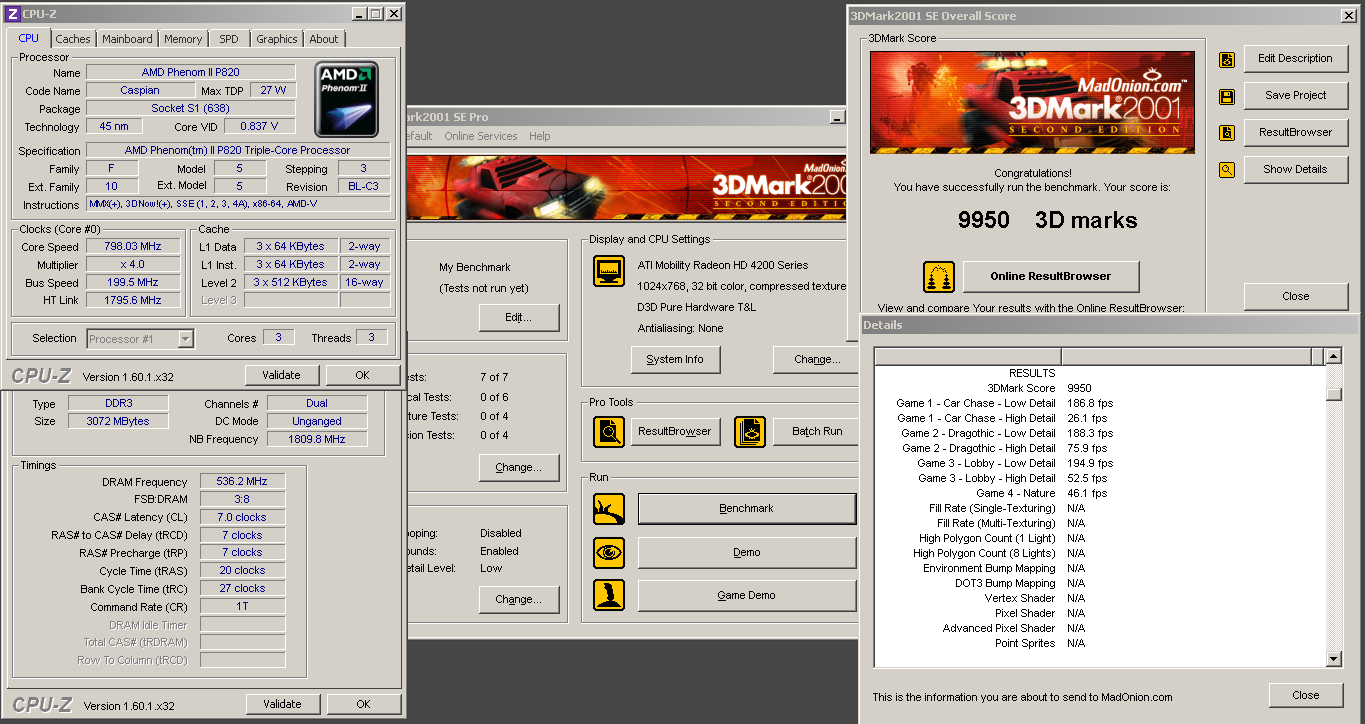Click the Details list scroll down arrow
The height and width of the screenshot is (724, 1365).
coord(1333,658)
